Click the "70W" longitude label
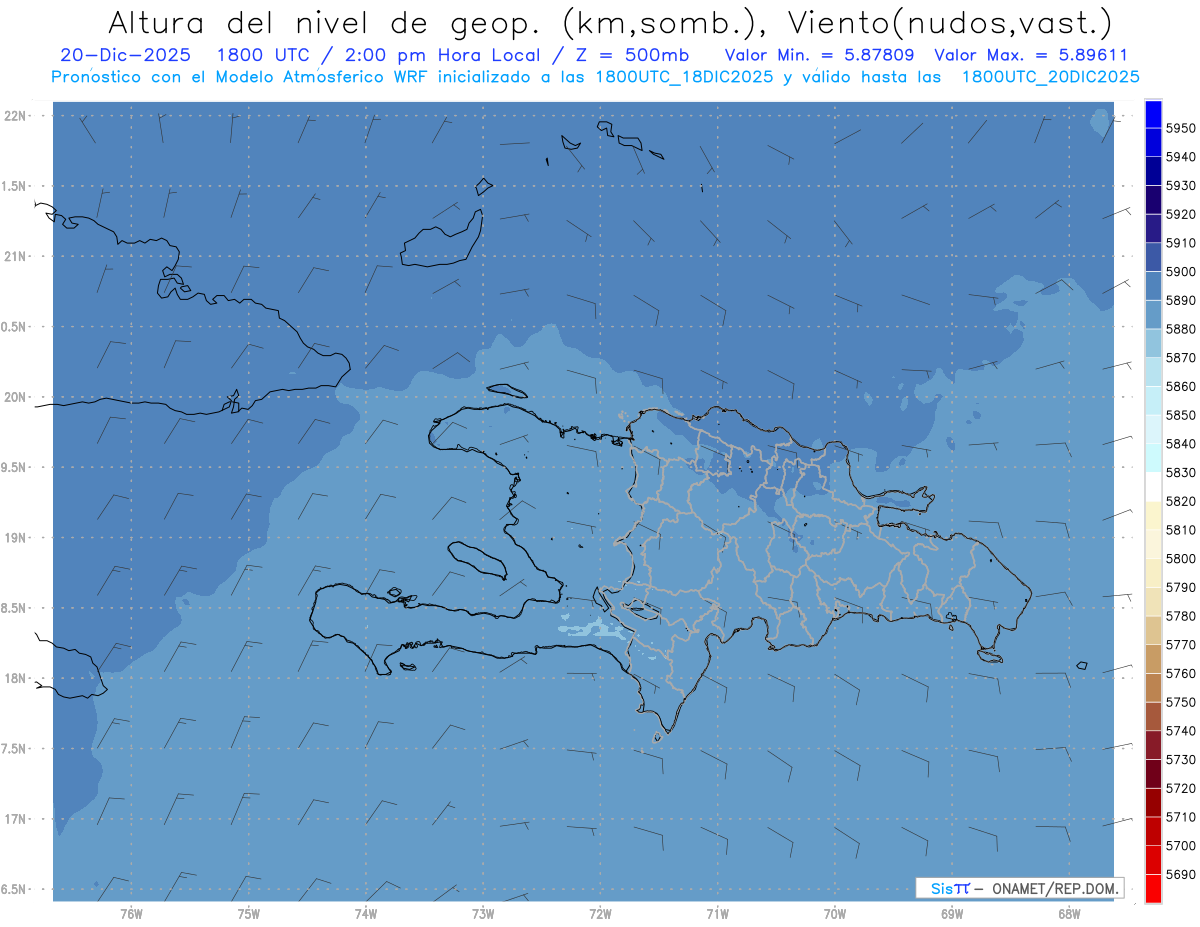Image resolution: width=1200 pixels, height=927 pixels. 835,914
